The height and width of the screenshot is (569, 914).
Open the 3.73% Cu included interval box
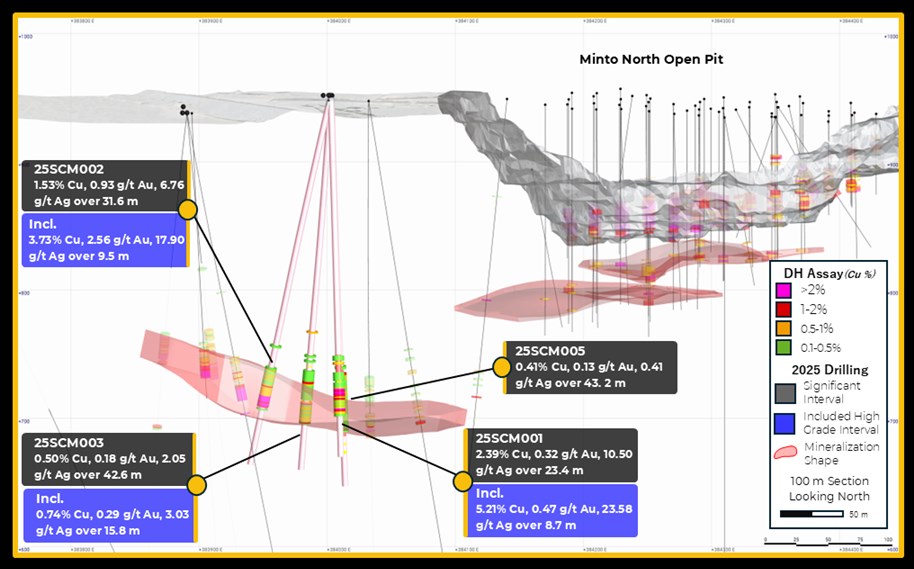pyautogui.click(x=104, y=240)
